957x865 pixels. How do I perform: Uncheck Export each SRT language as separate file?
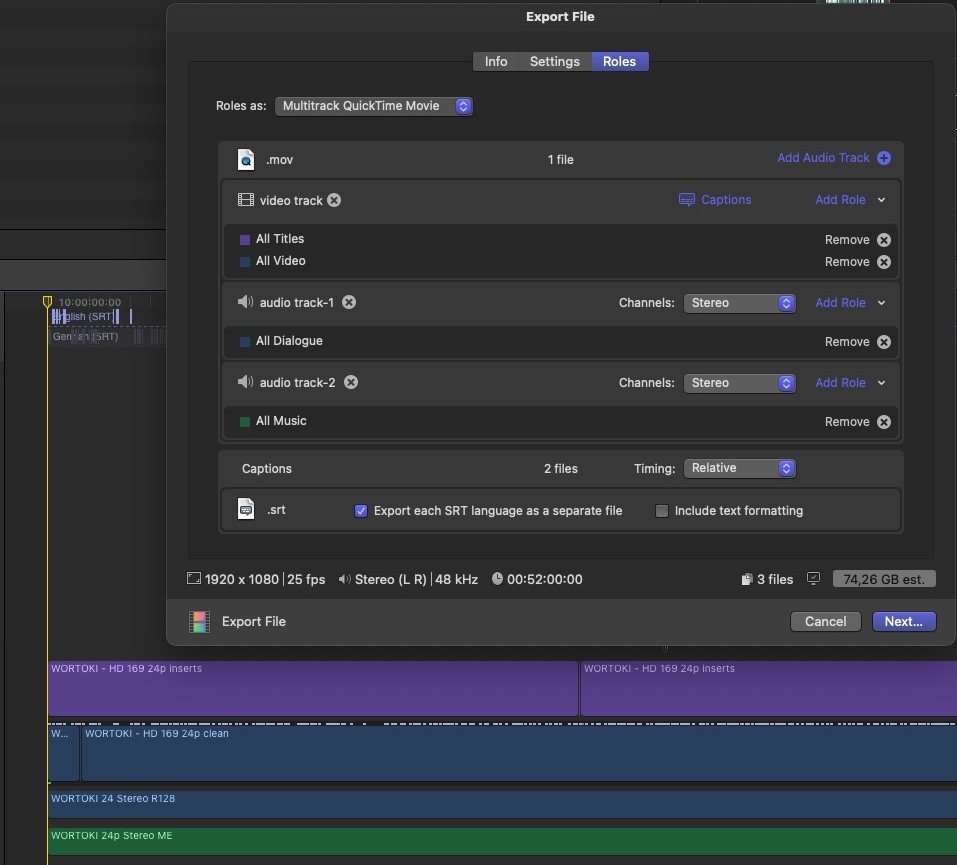(x=361, y=511)
